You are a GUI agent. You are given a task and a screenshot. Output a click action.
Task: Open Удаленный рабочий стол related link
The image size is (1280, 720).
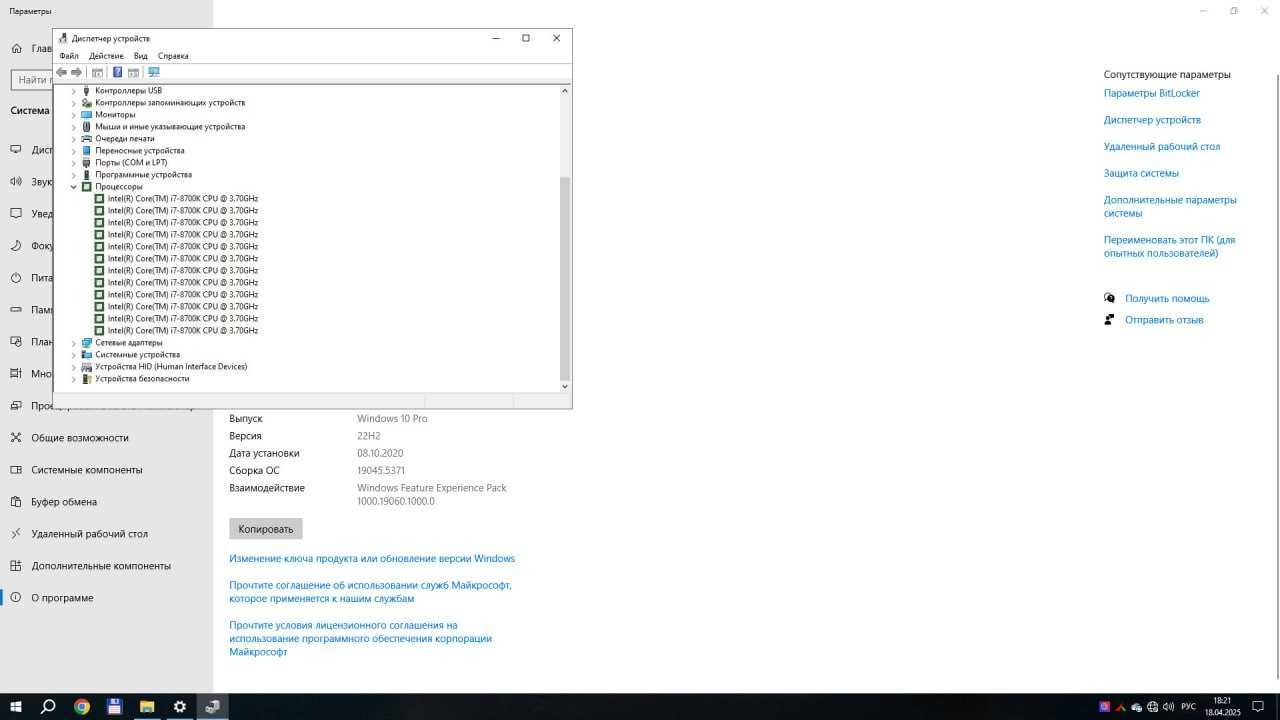coord(1162,147)
